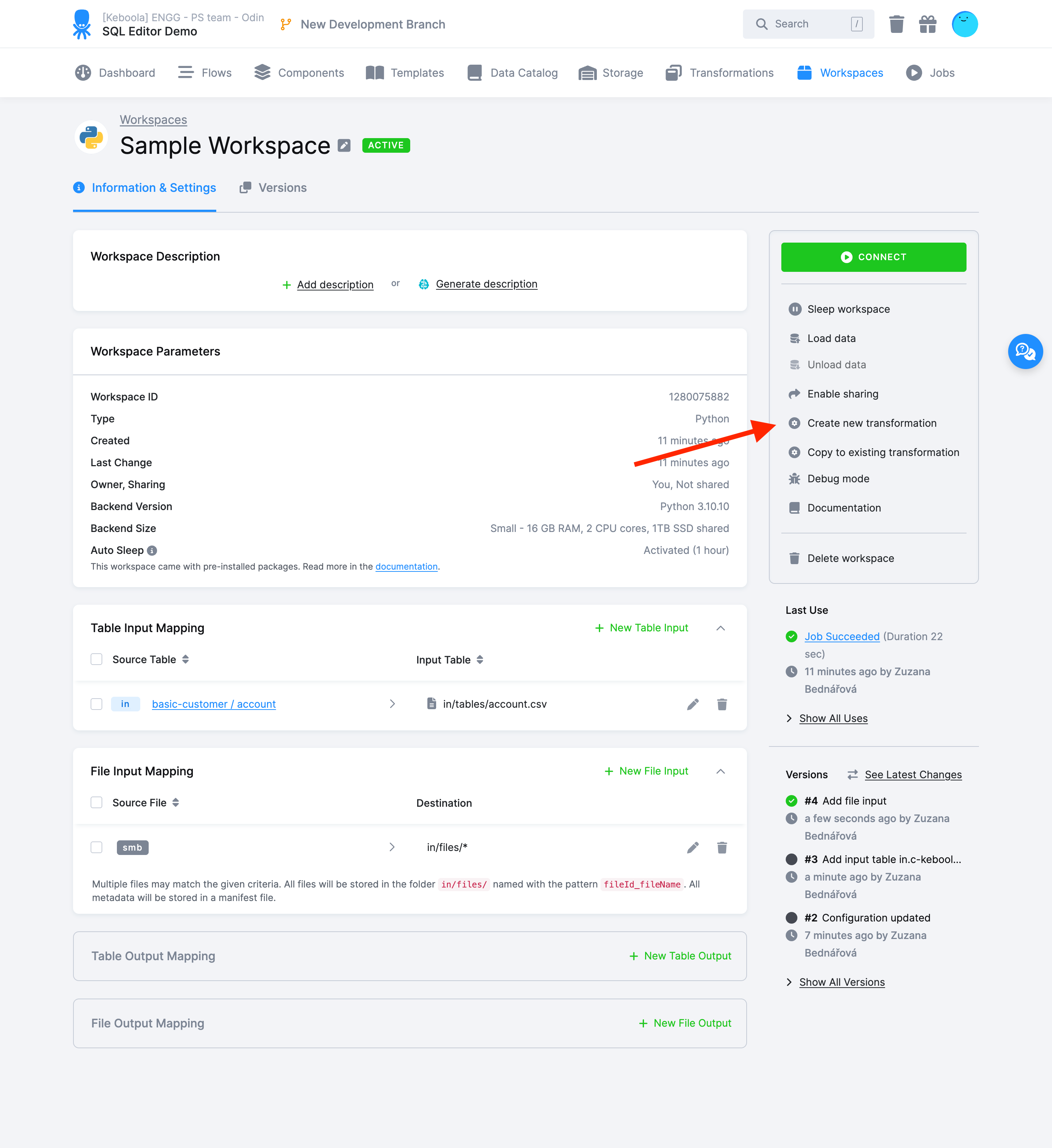
Task: Open the Job Succeeded link
Action: [x=842, y=636]
